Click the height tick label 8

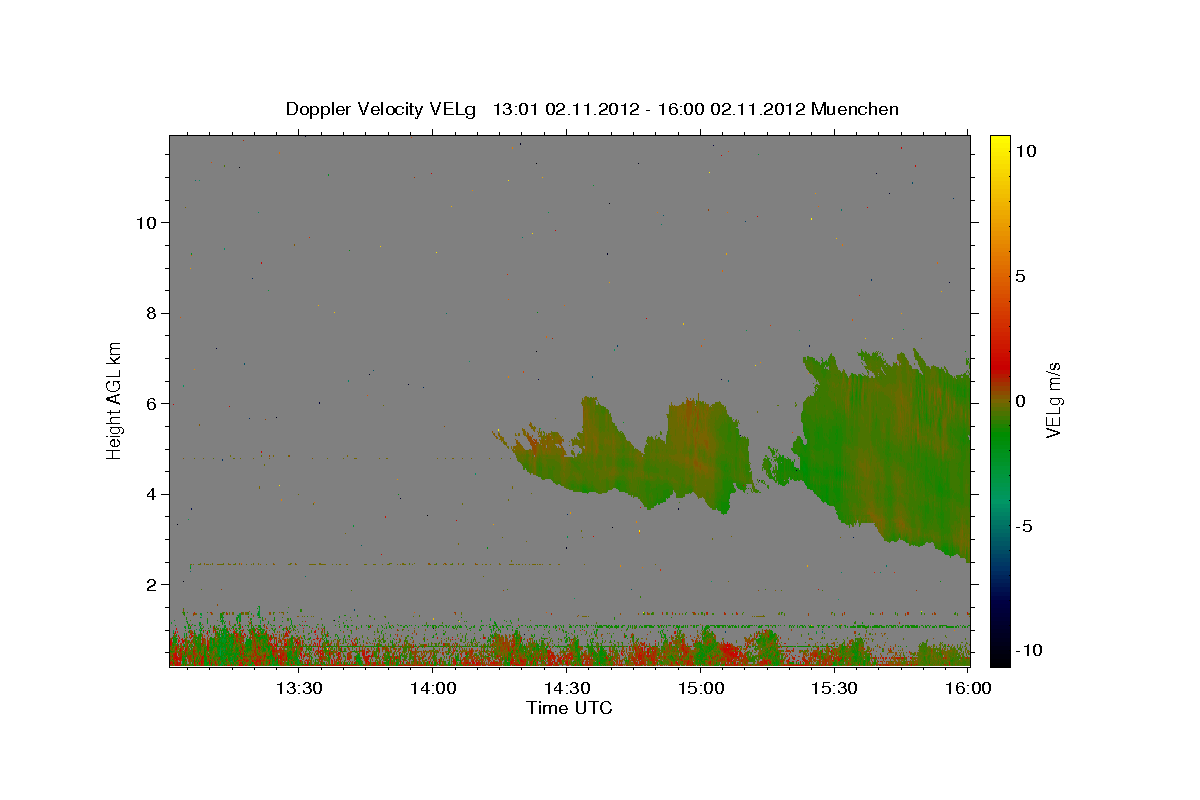tap(149, 313)
